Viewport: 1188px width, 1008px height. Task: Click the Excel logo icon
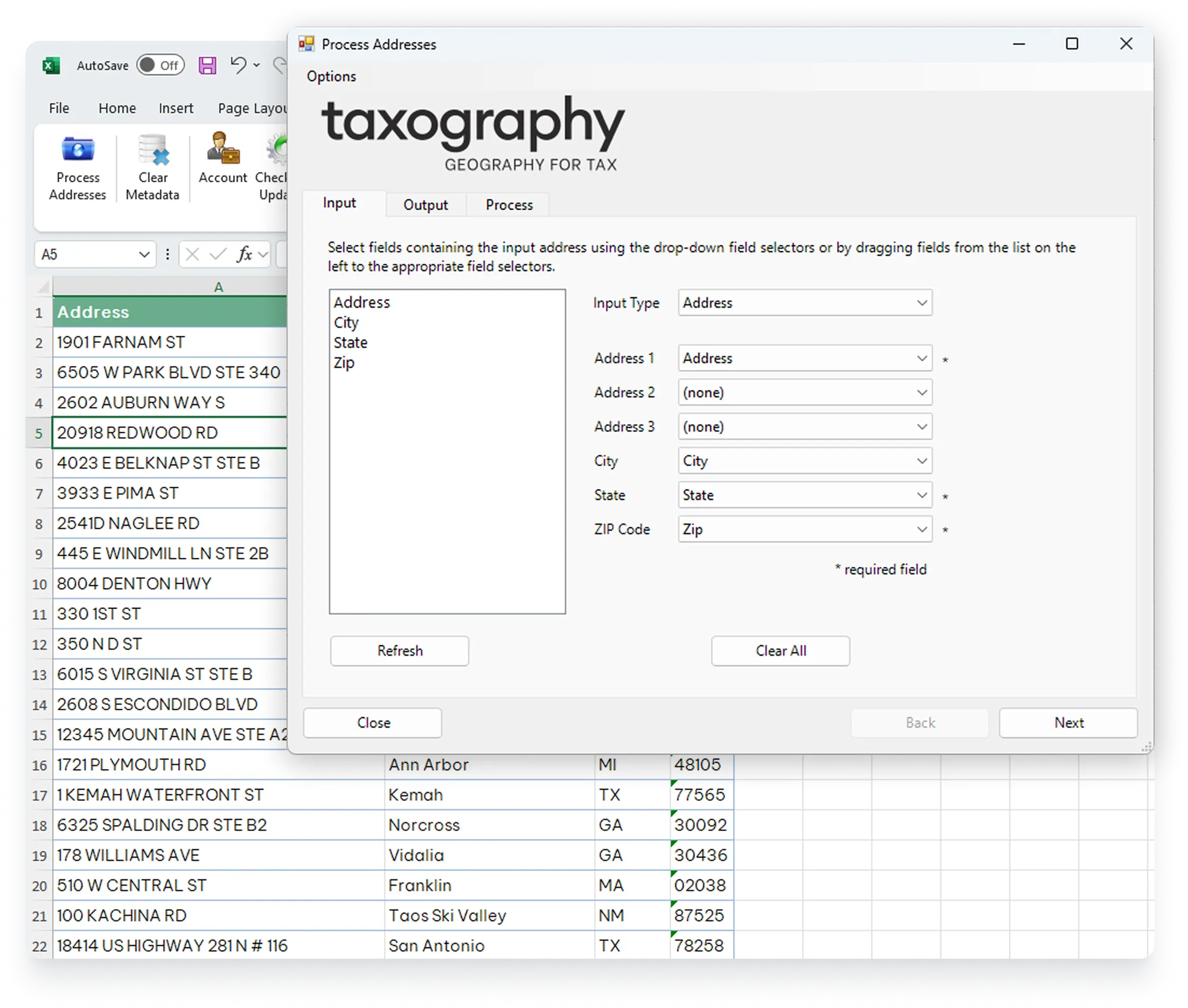(51, 66)
